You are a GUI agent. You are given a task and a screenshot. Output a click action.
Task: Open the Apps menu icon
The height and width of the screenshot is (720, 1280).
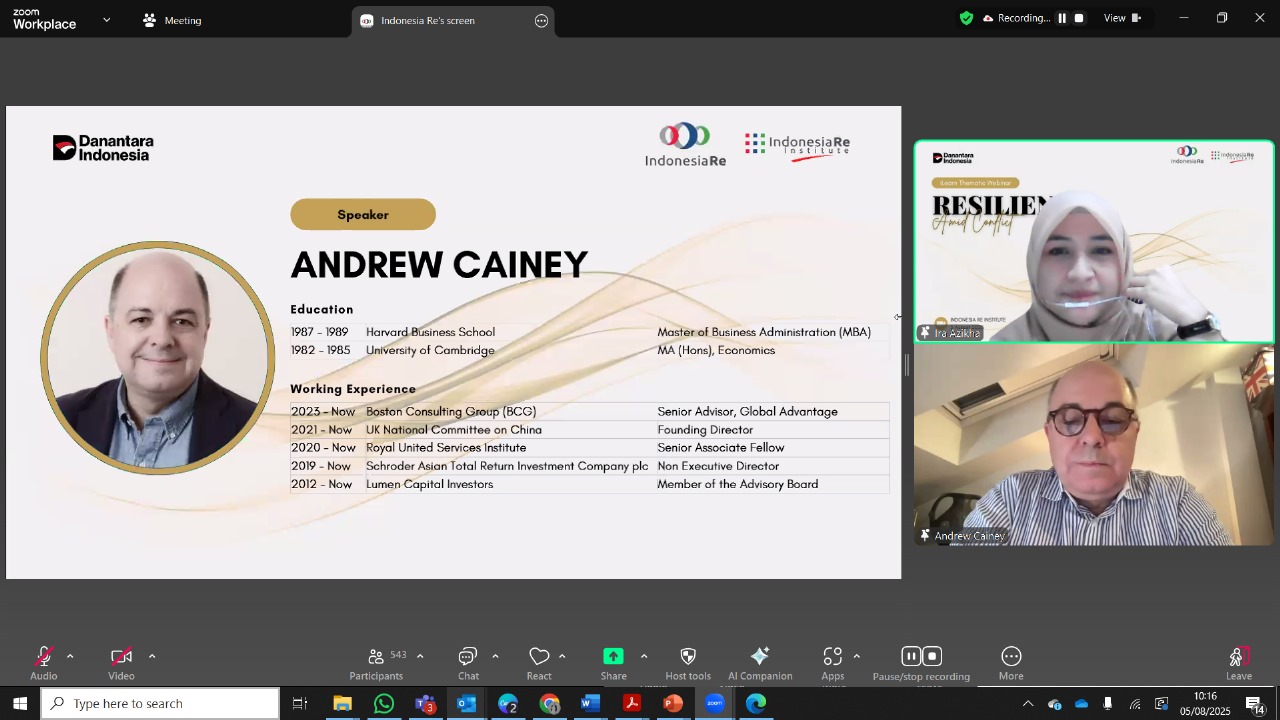click(x=833, y=657)
